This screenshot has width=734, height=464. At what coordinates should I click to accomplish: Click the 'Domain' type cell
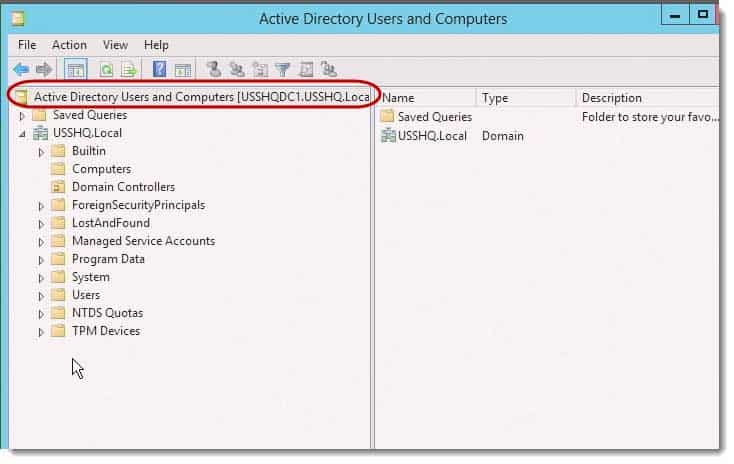(503, 136)
